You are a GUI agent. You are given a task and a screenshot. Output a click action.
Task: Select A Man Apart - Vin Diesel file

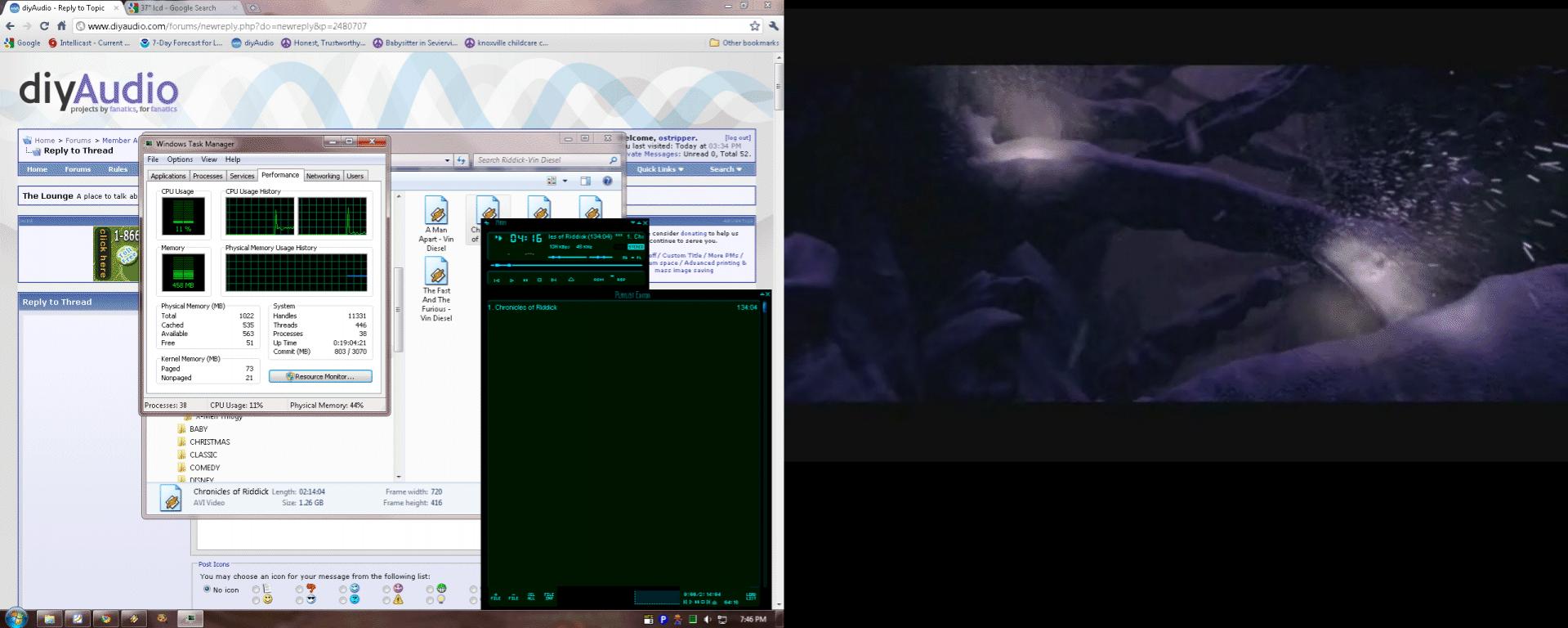[x=436, y=224]
